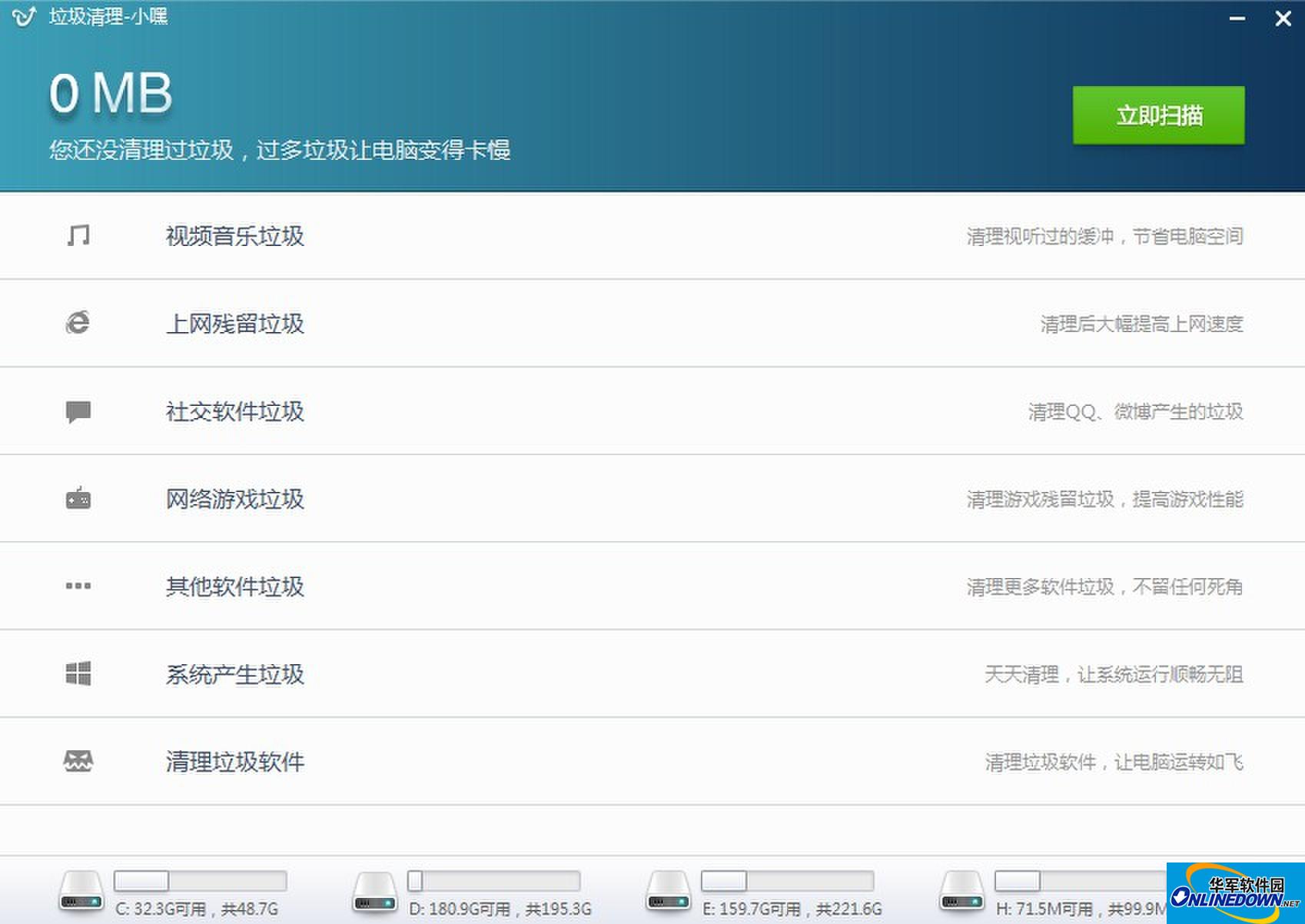Click the D: drive icon
1305x924 pixels.
(375, 892)
